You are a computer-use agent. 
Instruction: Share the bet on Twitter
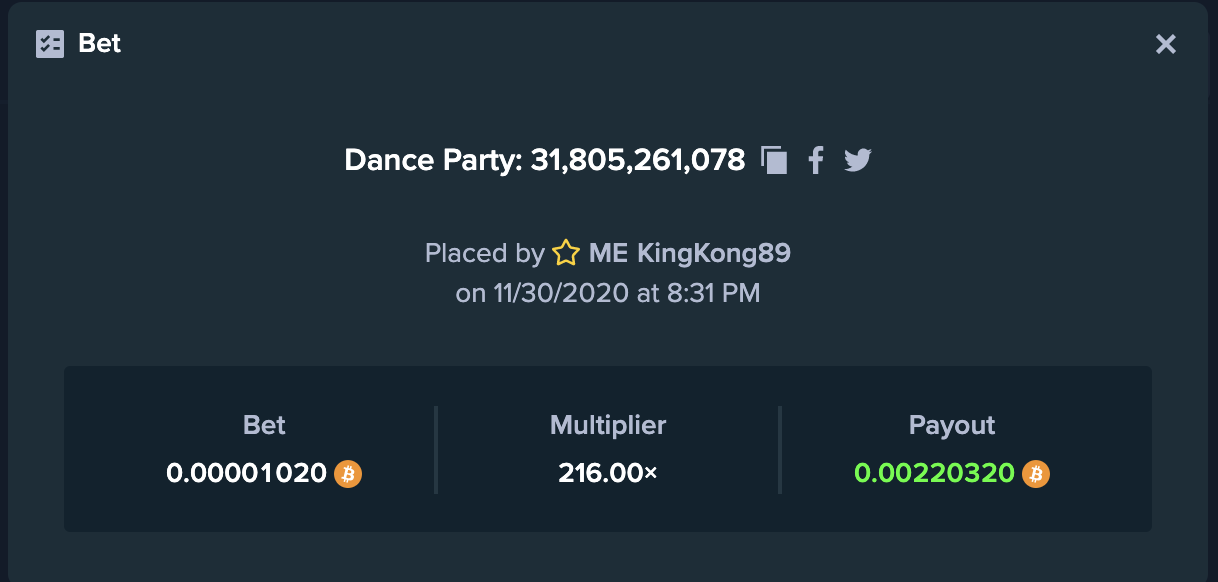point(858,160)
